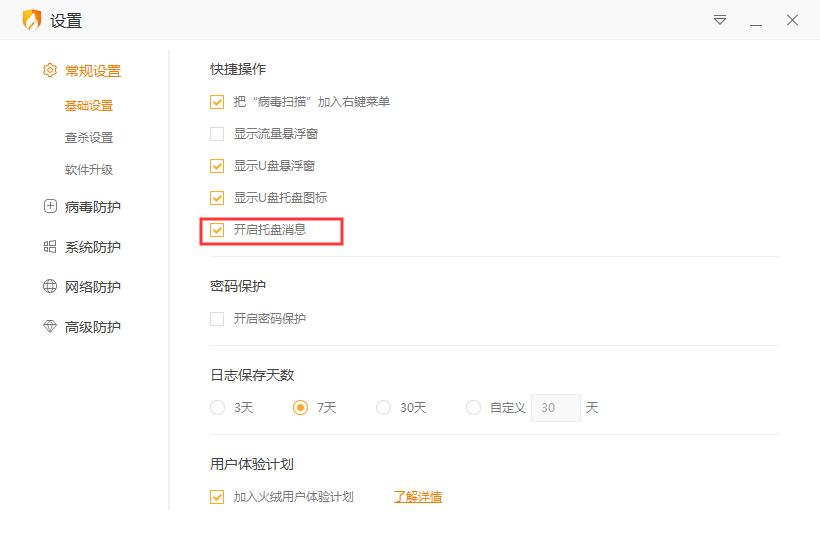This screenshot has height=540, width=820.
Task: Switch to 软件升级 settings page
Action: [x=89, y=170]
